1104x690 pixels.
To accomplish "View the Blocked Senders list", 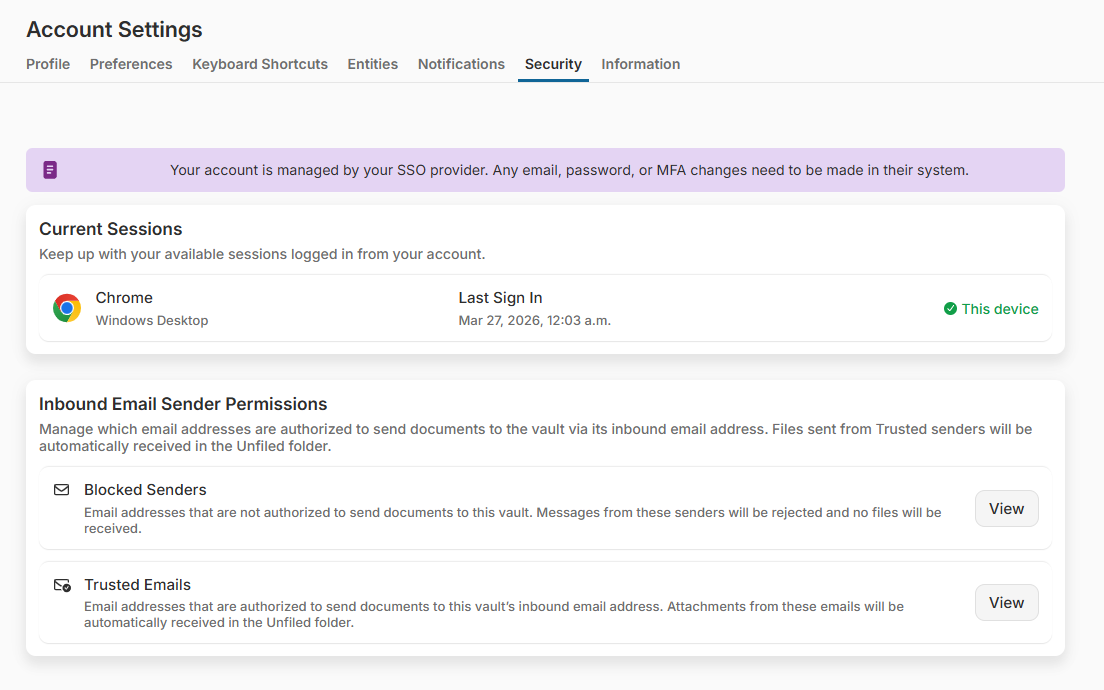I will pos(1006,508).
